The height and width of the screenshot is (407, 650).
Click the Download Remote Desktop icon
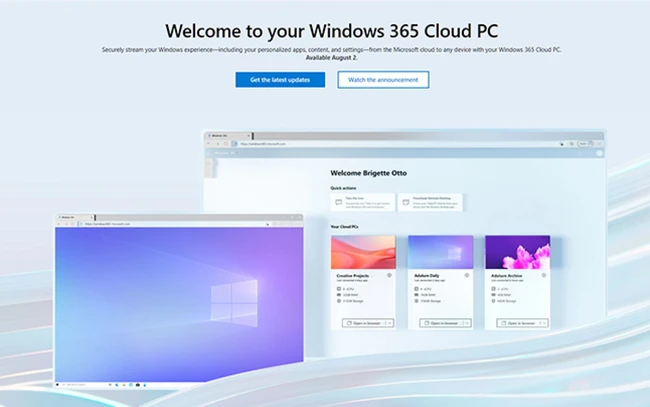(x=406, y=202)
